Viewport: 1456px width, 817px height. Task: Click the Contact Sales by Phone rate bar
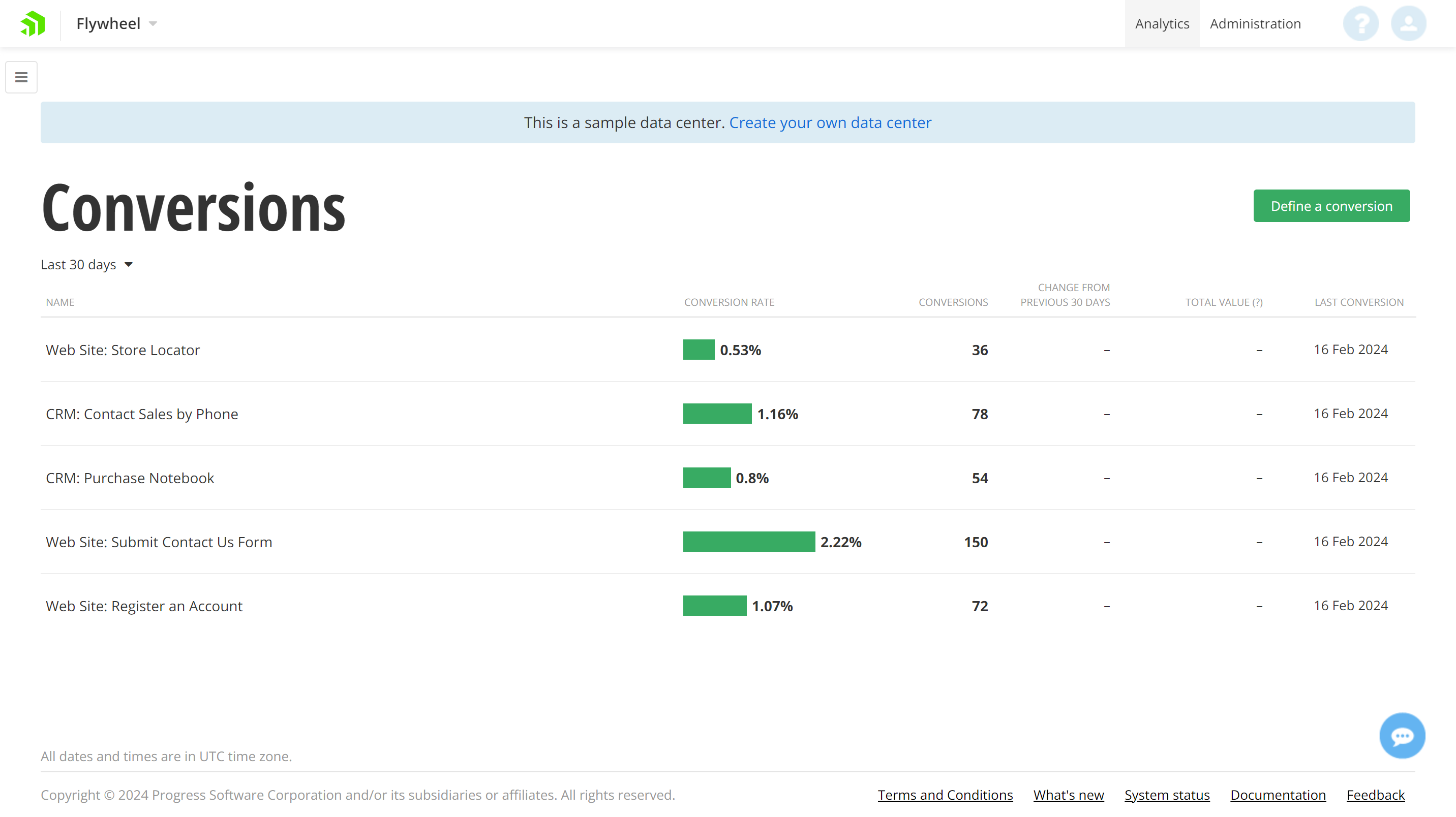717,414
